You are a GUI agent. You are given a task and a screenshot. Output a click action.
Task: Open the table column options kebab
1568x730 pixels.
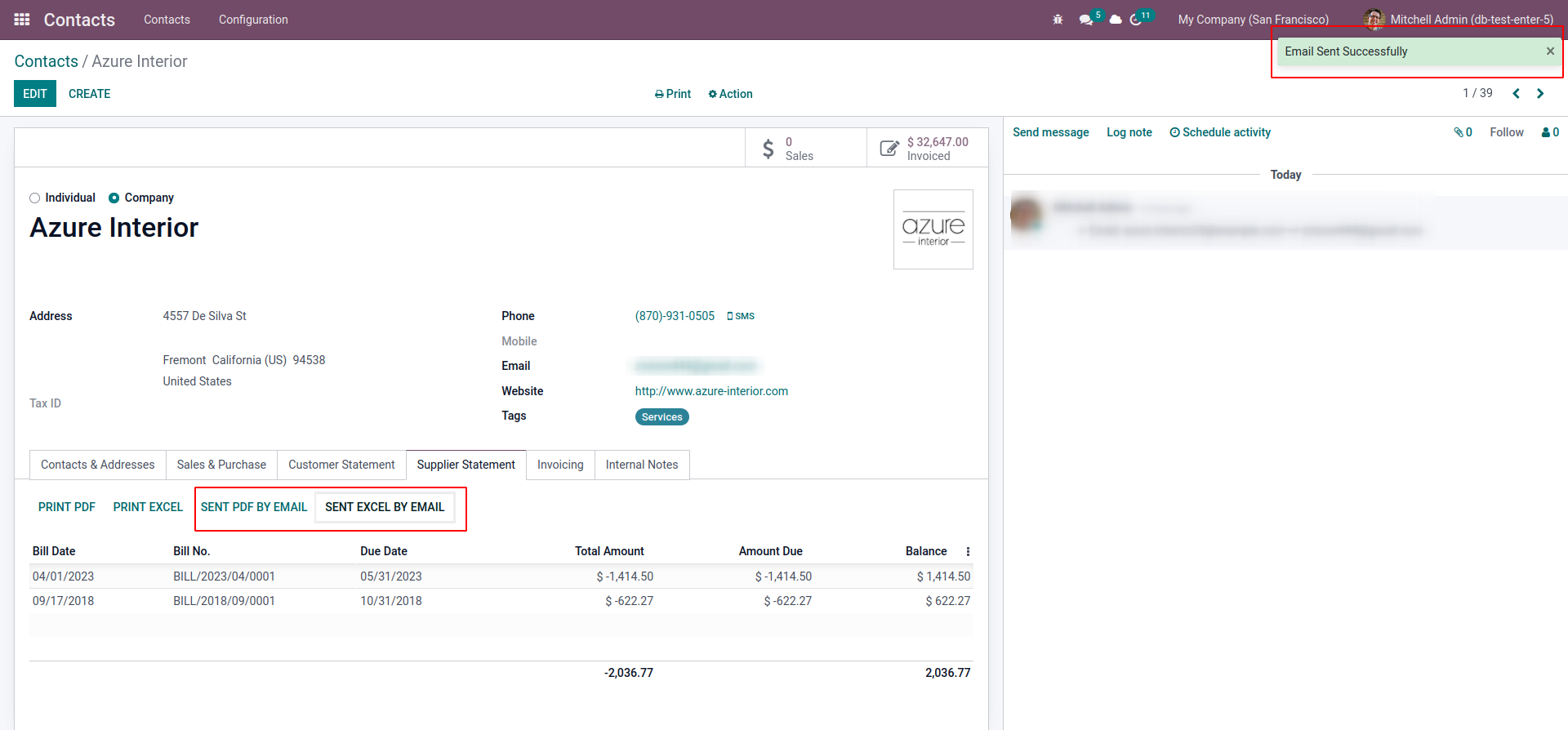[x=968, y=552]
